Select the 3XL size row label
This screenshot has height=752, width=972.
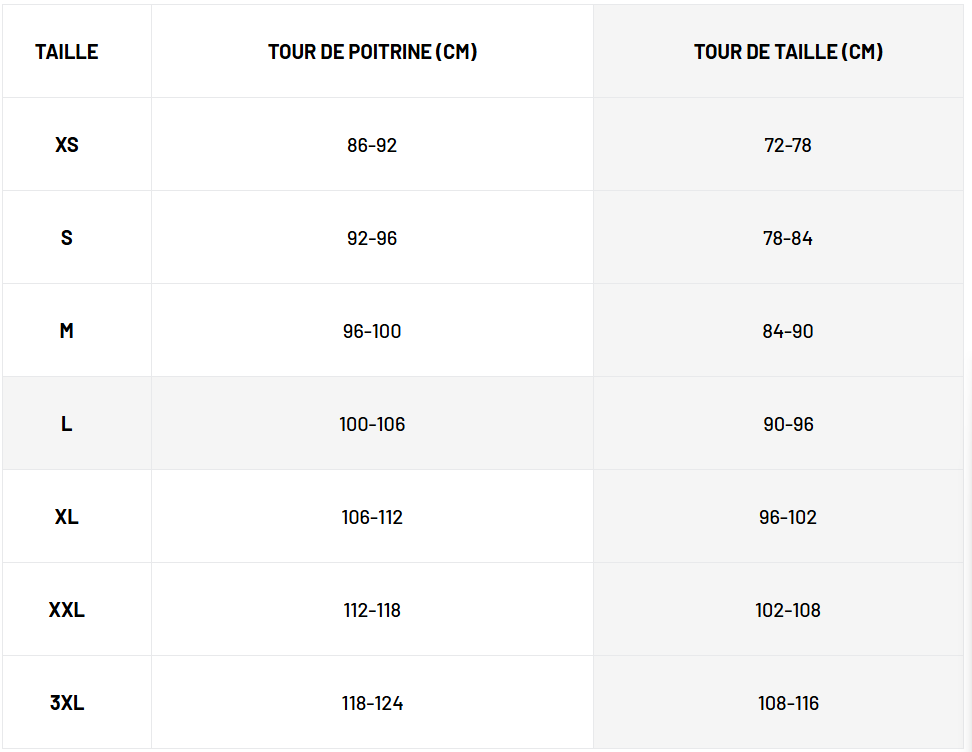(x=67, y=703)
